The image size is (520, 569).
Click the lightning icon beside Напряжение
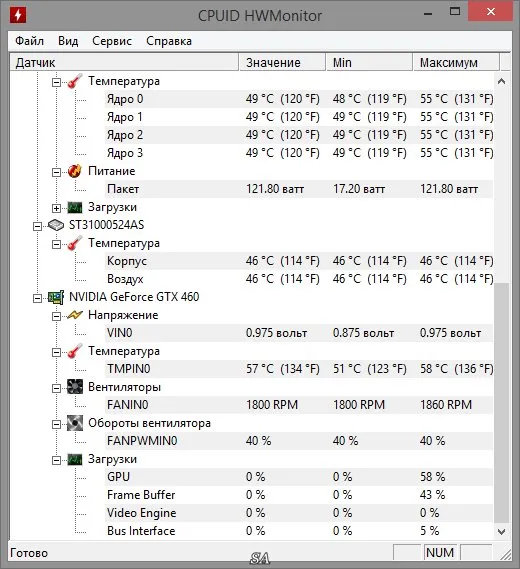75,315
